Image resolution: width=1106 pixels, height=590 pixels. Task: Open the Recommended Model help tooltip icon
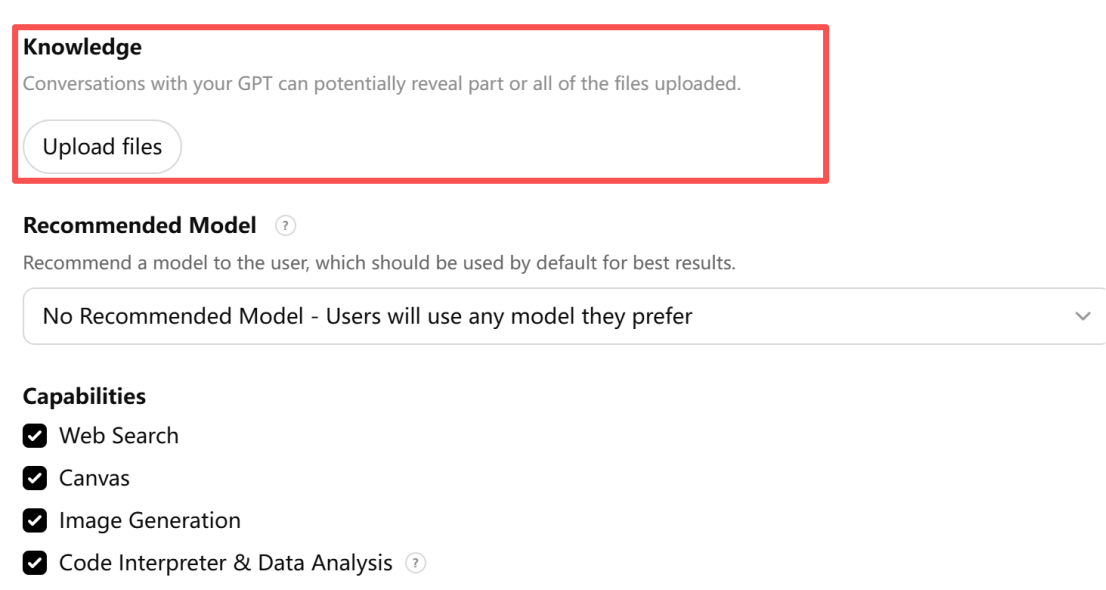[x=285, y=226]
